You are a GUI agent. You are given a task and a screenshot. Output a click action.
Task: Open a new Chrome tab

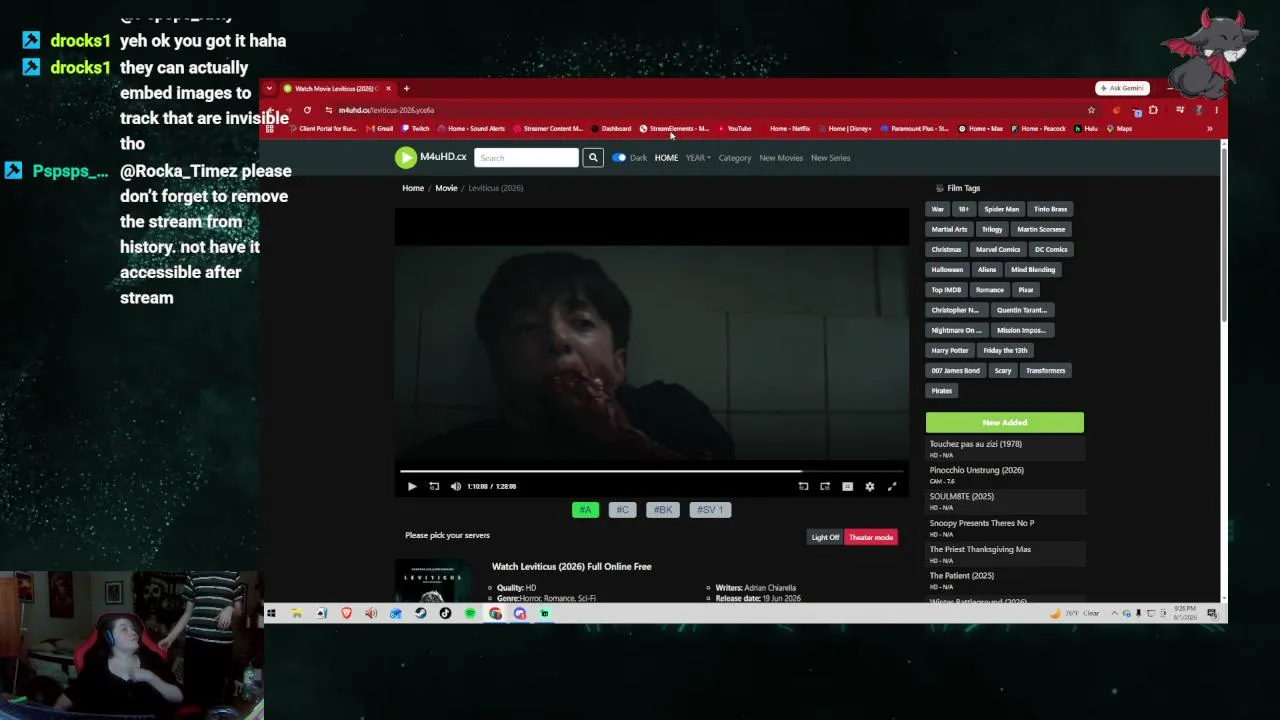tap(406, 88)
